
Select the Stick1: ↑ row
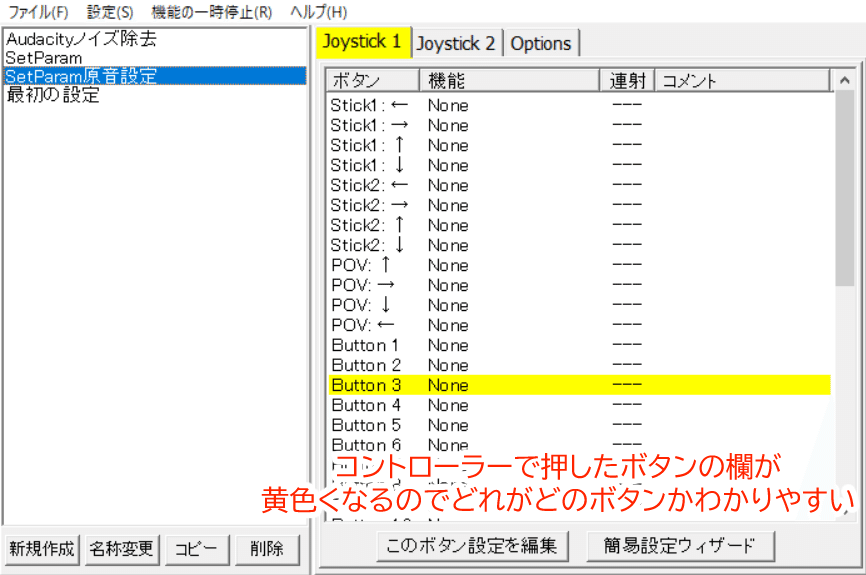pos(579,145)
